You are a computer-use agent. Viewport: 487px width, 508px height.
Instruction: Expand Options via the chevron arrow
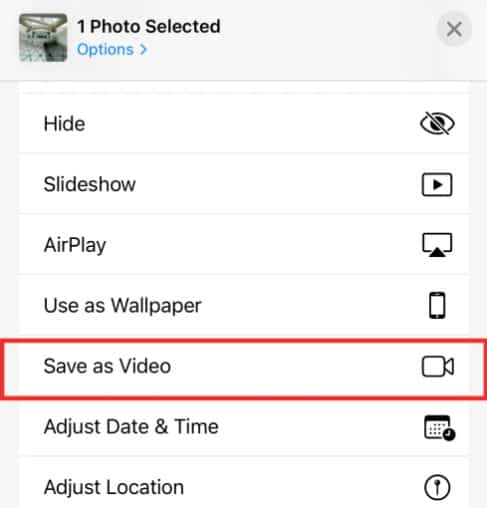(x=143, y=50)
